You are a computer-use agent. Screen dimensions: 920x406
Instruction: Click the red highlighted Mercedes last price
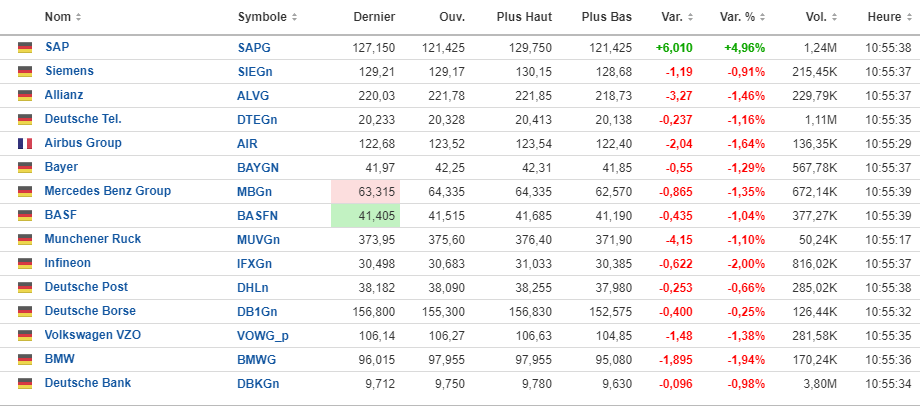click(365, 191)
